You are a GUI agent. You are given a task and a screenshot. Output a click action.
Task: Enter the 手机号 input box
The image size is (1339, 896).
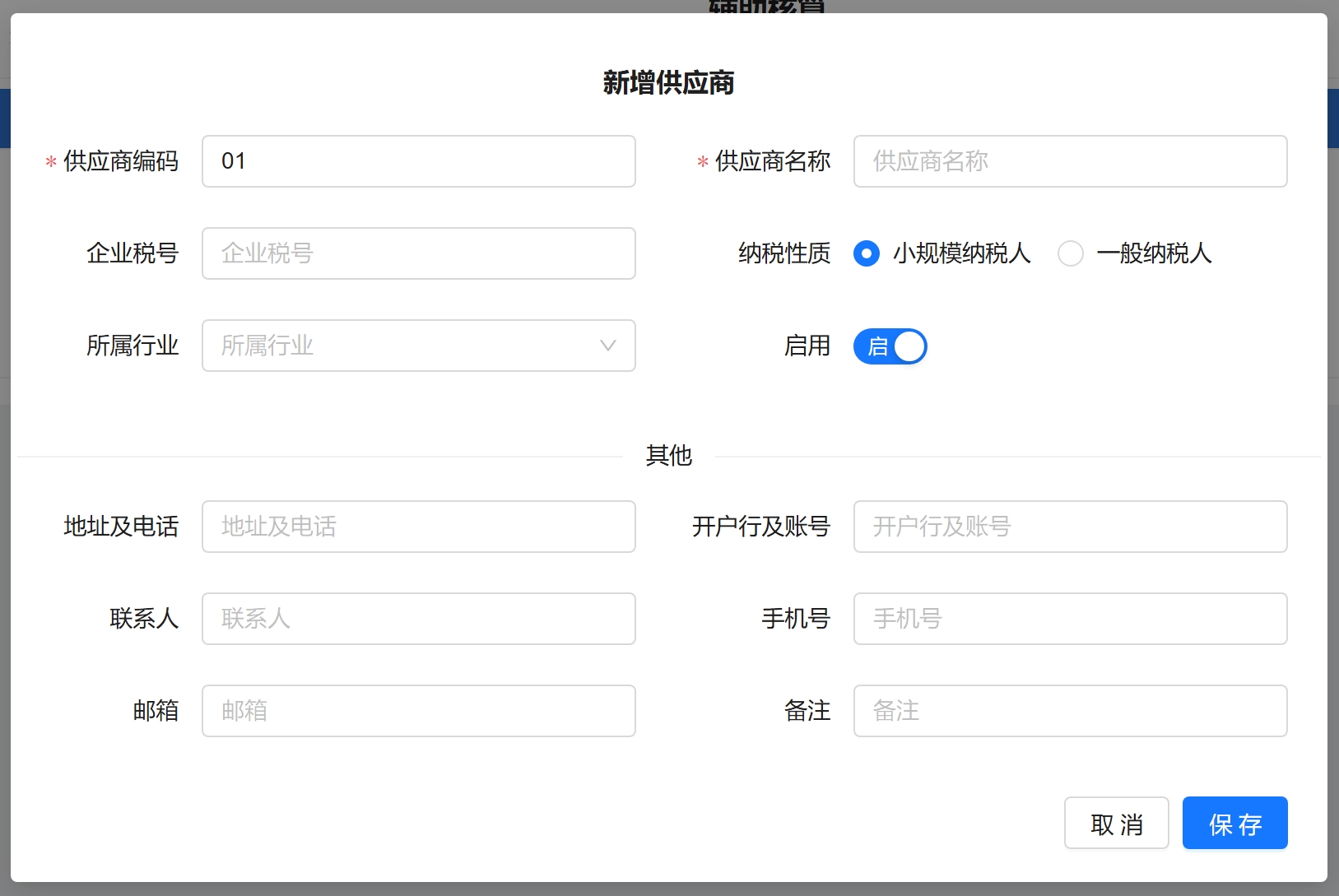pyautogui.click(x=1070, y=619)
